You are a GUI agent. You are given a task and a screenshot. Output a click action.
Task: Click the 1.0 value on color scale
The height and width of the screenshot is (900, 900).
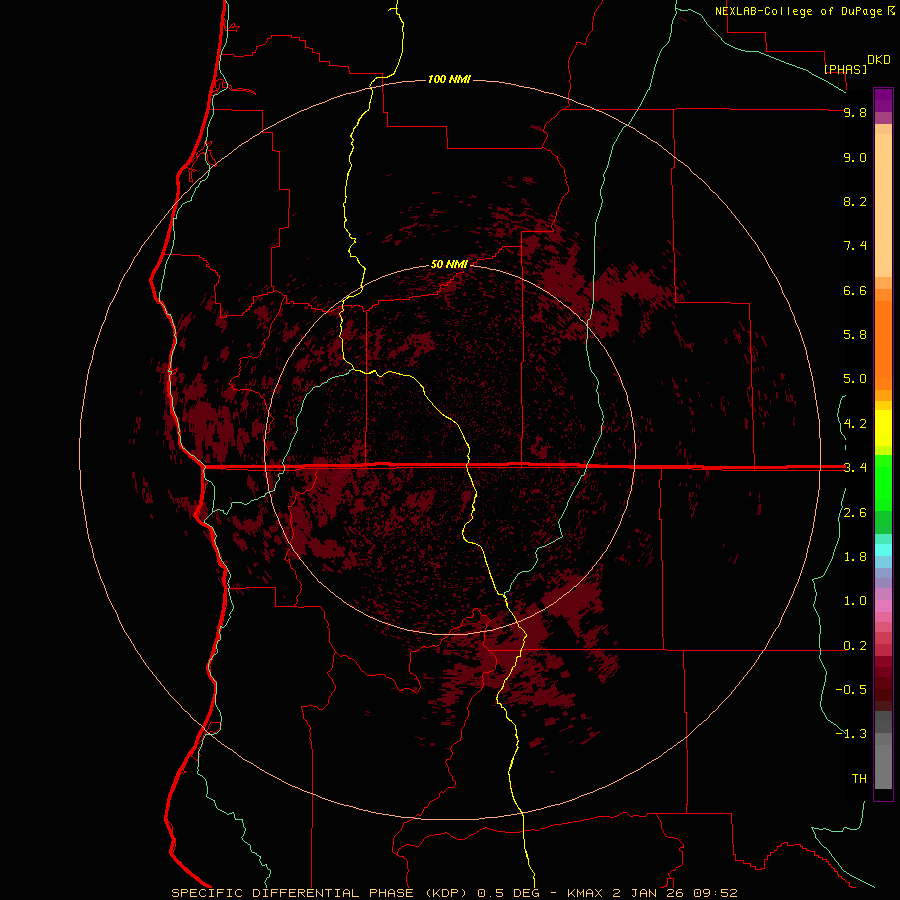855,601
